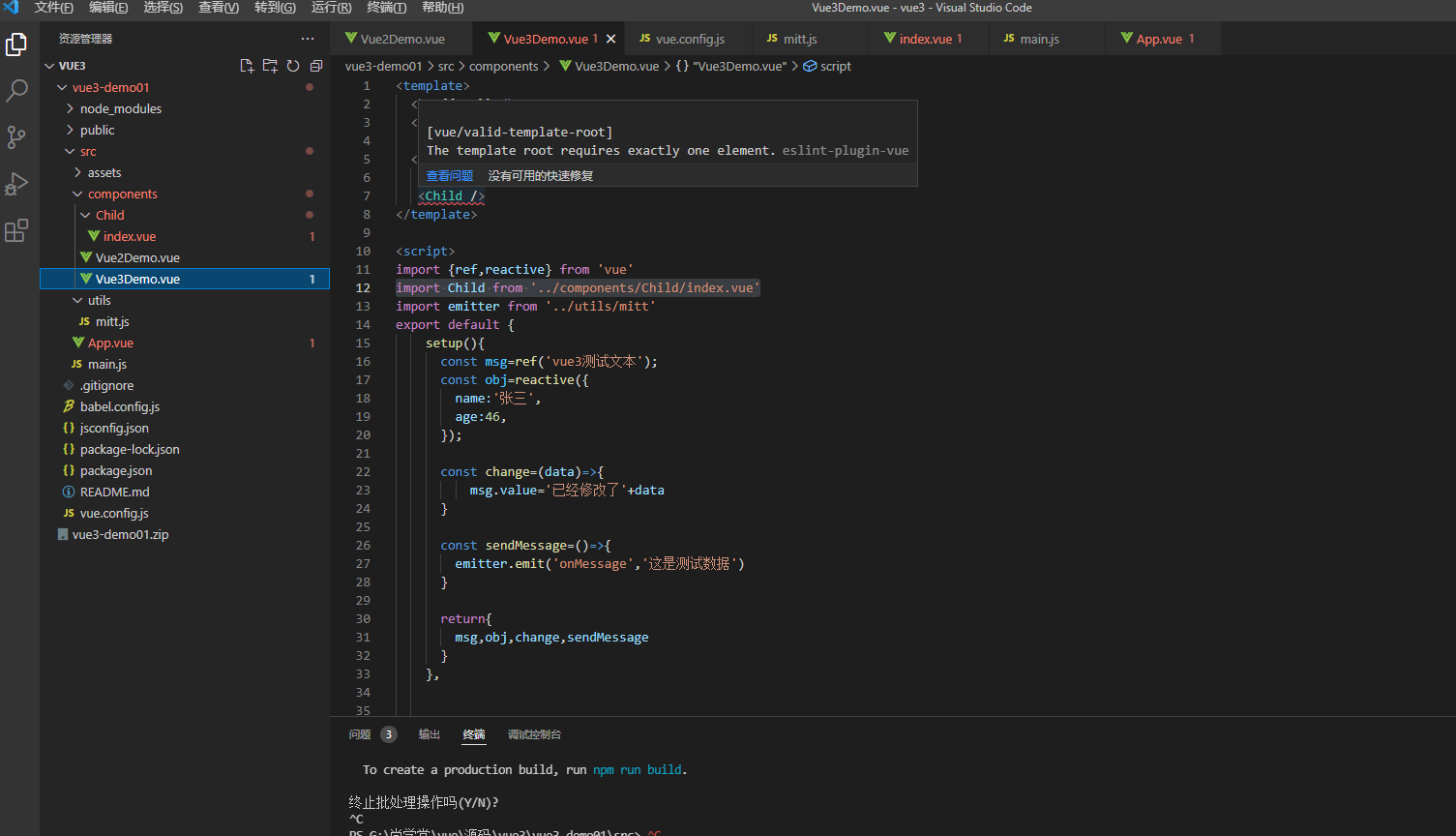Click the VS Code logo icon
This screenshot has height=836, width=1456.
click(11, 8)
